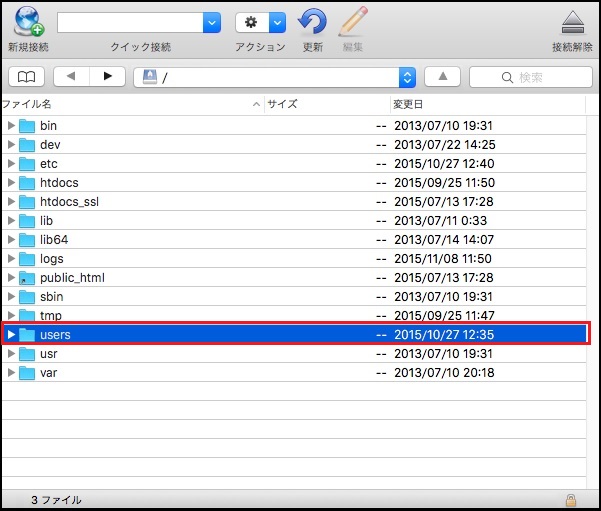Open the Quick Connect dropdown
601x511 pixels.
point(212,22)
